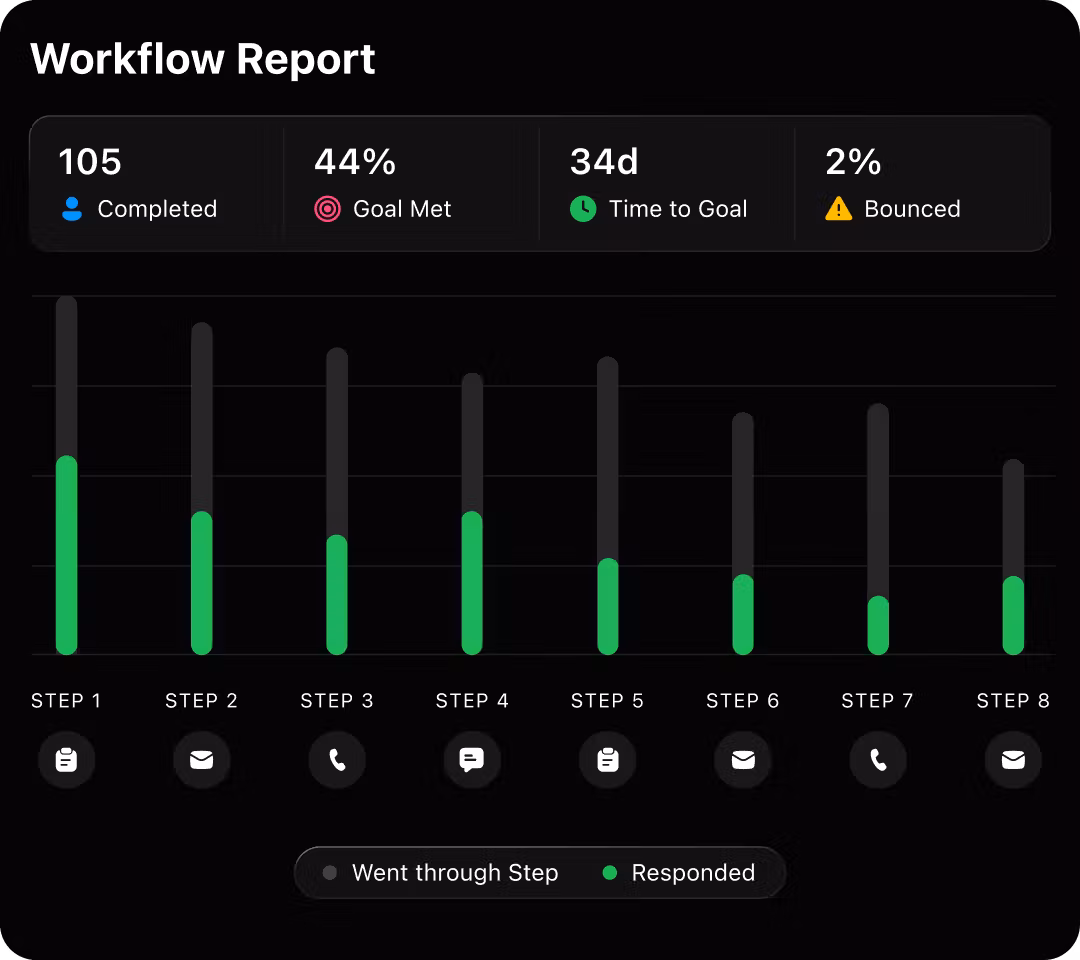Select the green Step 4 responded bar

[x=472, y=583]
